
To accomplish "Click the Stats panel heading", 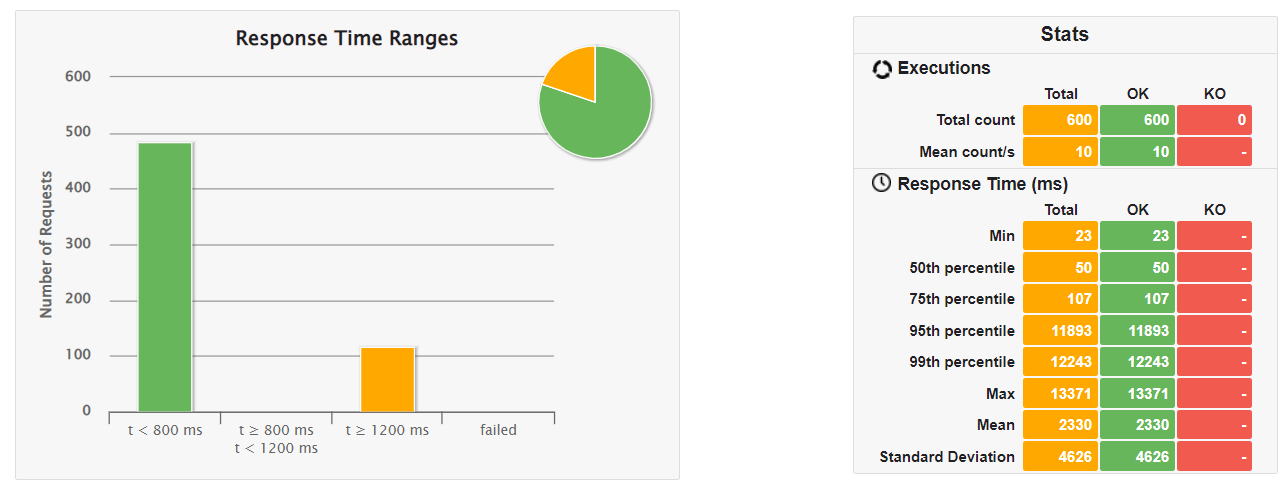I will click(1064, 34).
